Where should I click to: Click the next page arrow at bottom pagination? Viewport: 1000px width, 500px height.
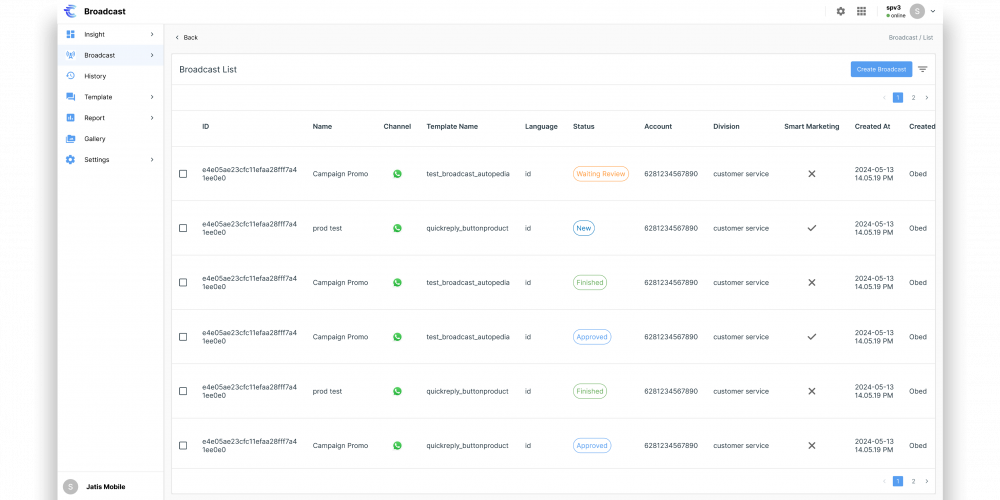(927, 481)
